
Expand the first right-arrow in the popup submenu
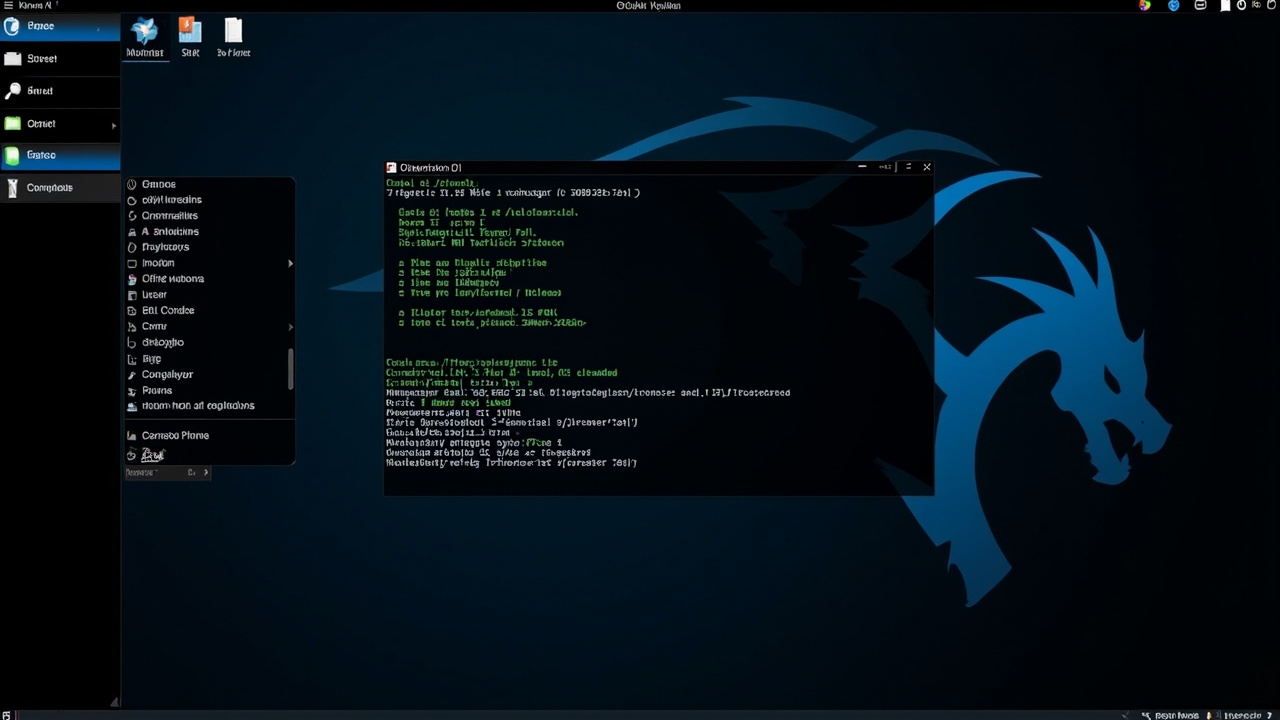(290, 263)
